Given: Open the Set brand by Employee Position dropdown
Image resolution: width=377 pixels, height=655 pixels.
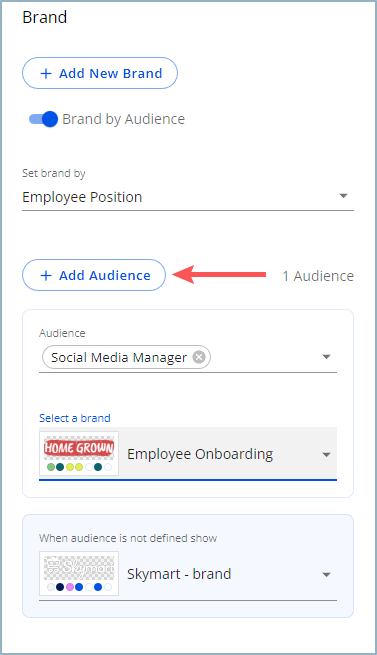Looking at the screenshot, I should pyautogui.click(x=188, y=197).
